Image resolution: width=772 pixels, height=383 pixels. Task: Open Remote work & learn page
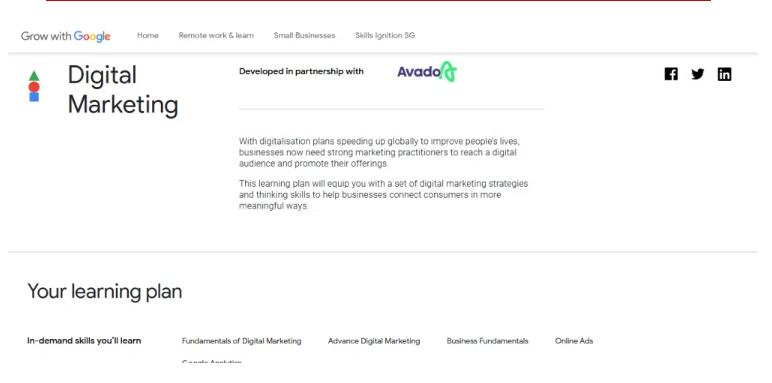click(216, 35)
